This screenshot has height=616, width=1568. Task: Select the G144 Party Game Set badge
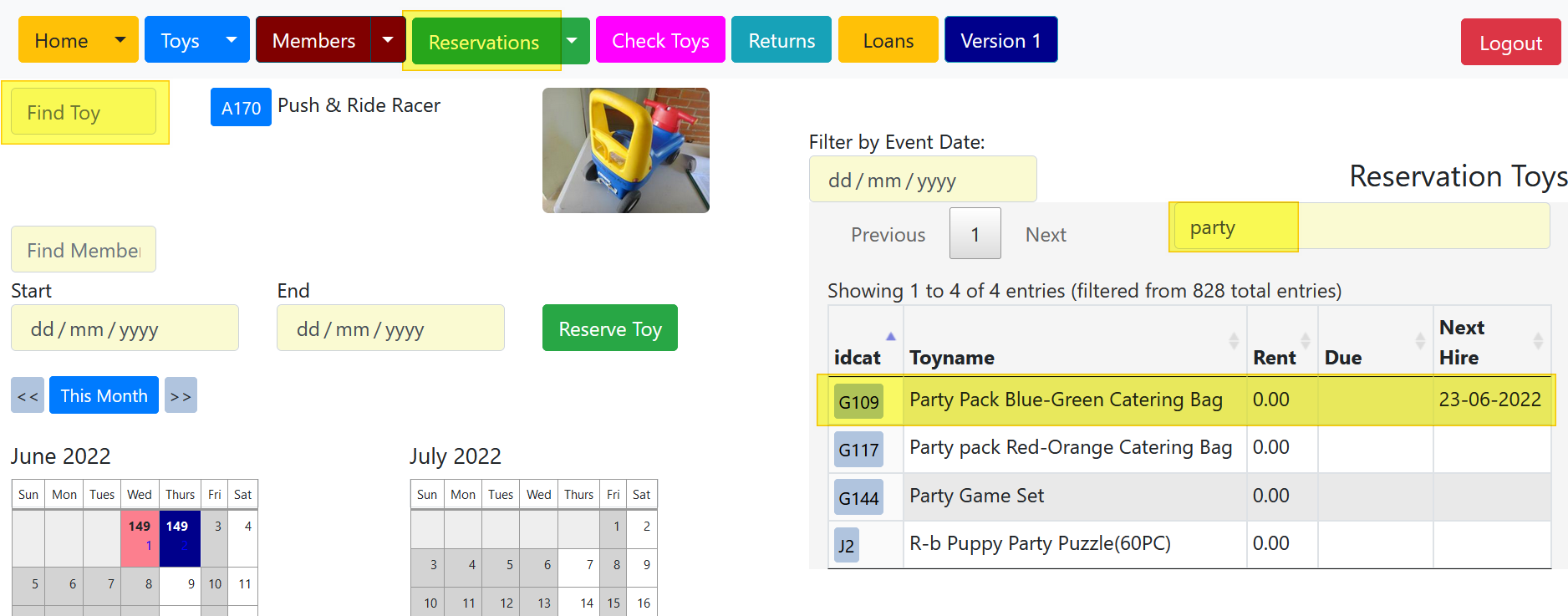pyautogui.click(x=858, y=498)
